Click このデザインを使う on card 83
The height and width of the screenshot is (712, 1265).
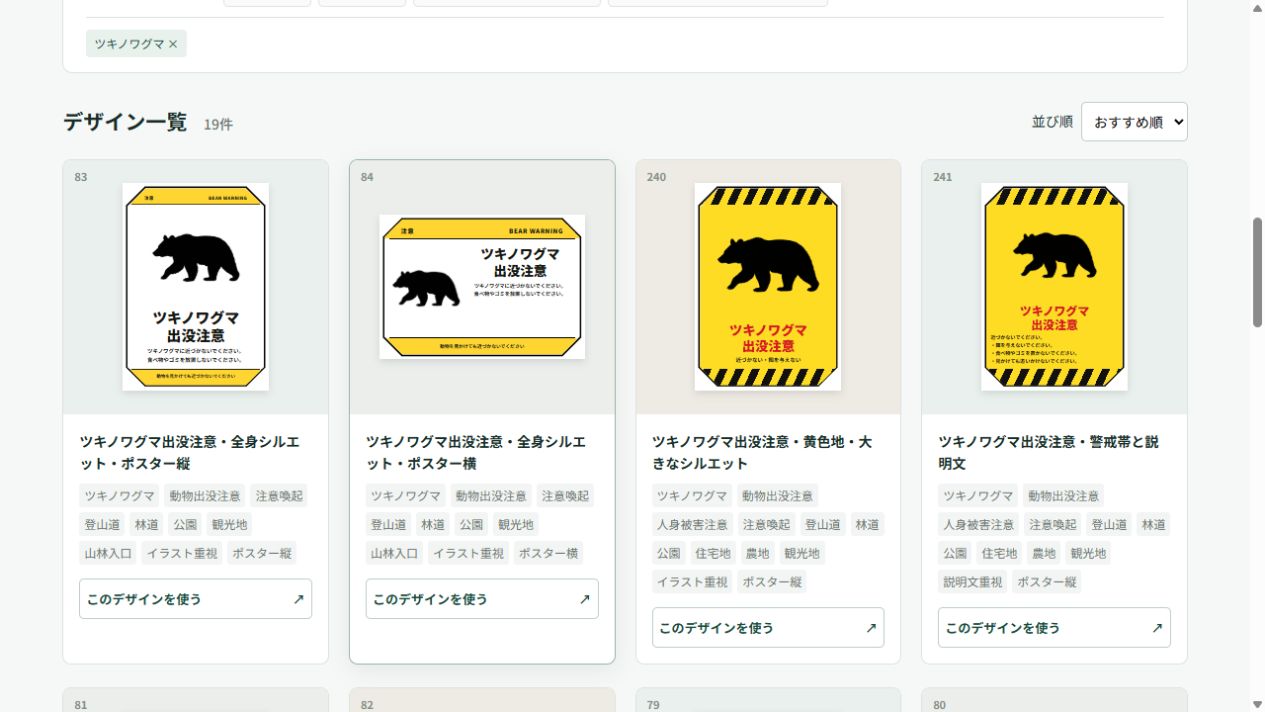click(195, 599)
